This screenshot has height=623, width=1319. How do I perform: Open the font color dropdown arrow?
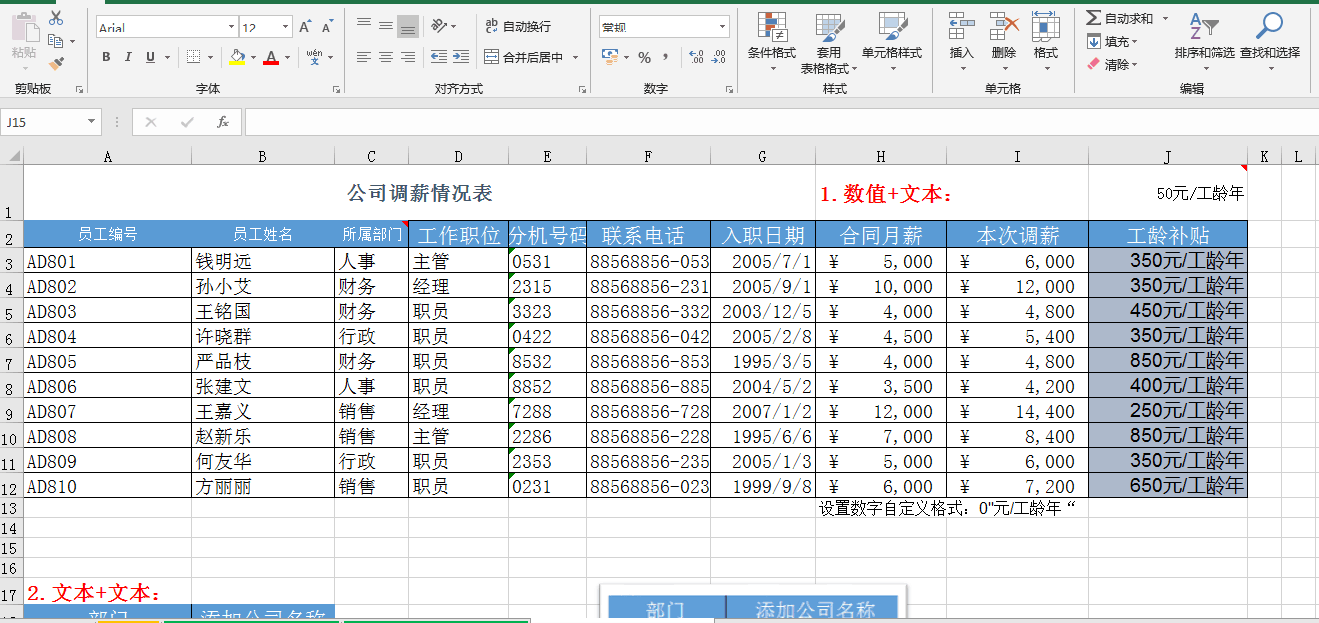286,57
